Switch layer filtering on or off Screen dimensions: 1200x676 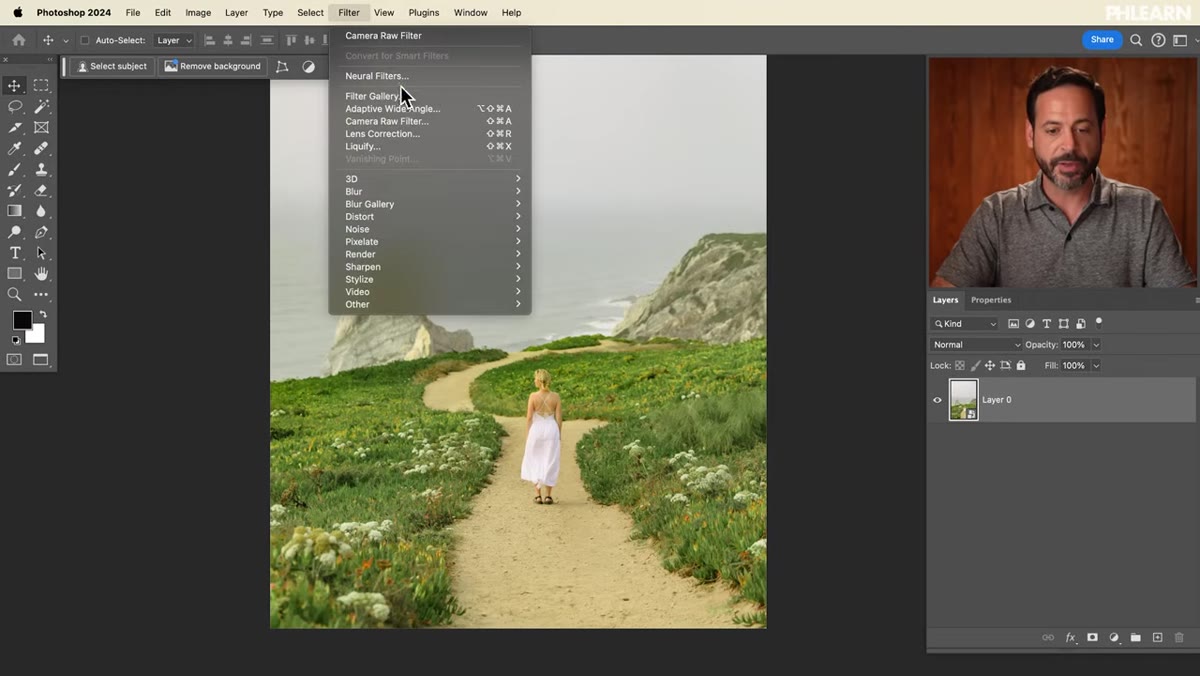pos(1099,322)
